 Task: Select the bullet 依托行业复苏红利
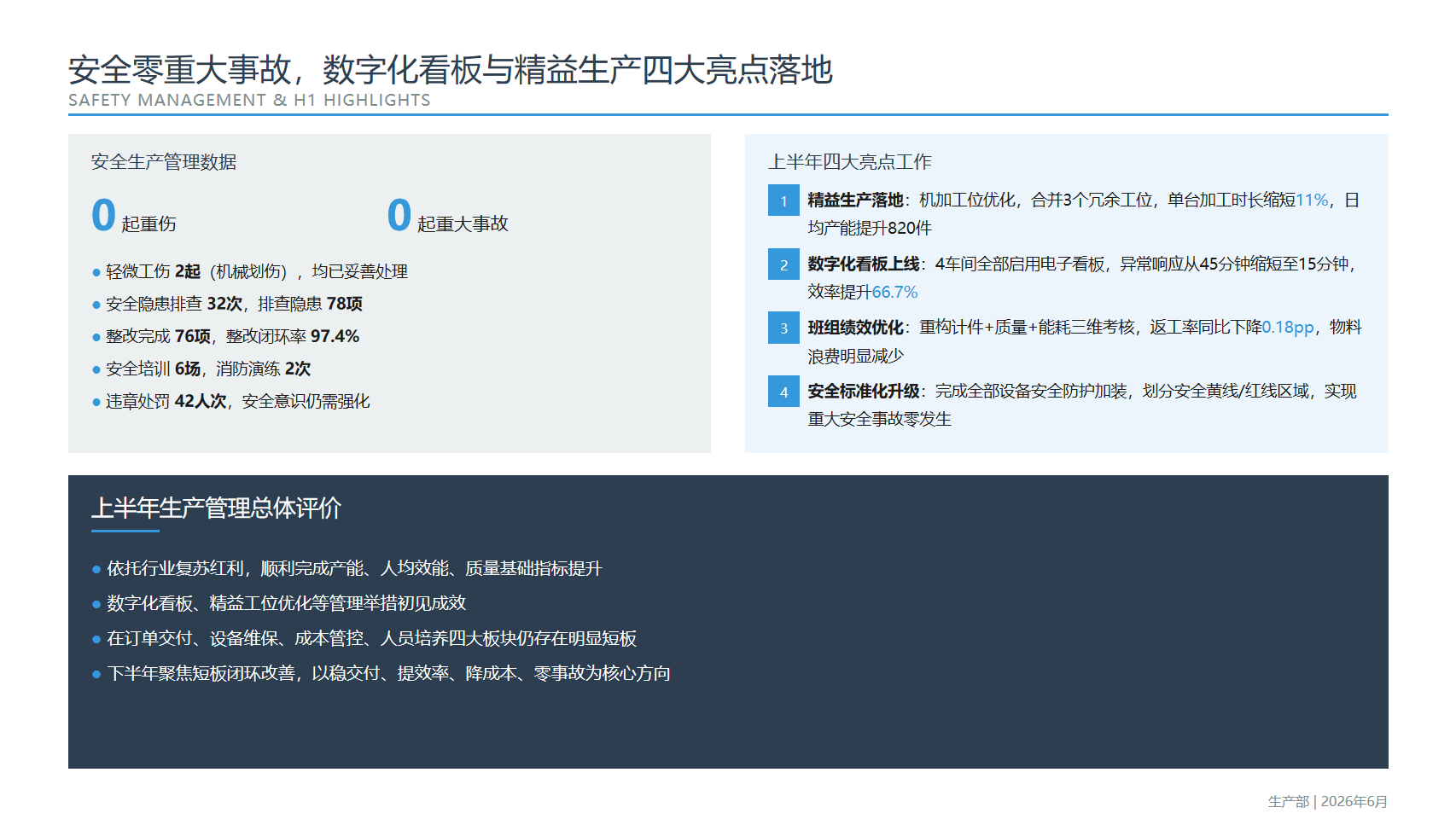(x=347, y=568)
